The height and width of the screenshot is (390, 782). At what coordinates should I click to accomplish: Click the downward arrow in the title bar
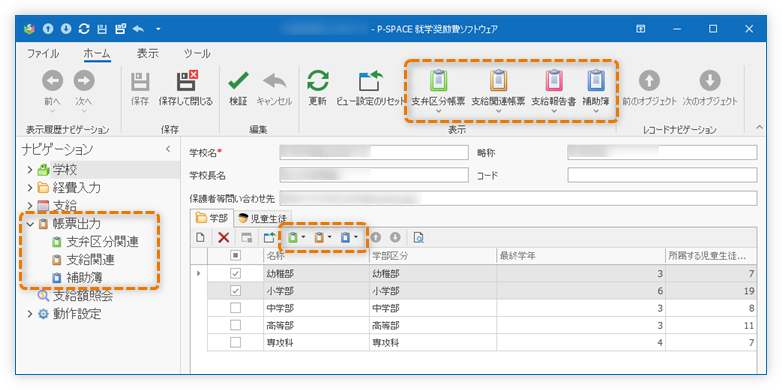tap(66, 29)
